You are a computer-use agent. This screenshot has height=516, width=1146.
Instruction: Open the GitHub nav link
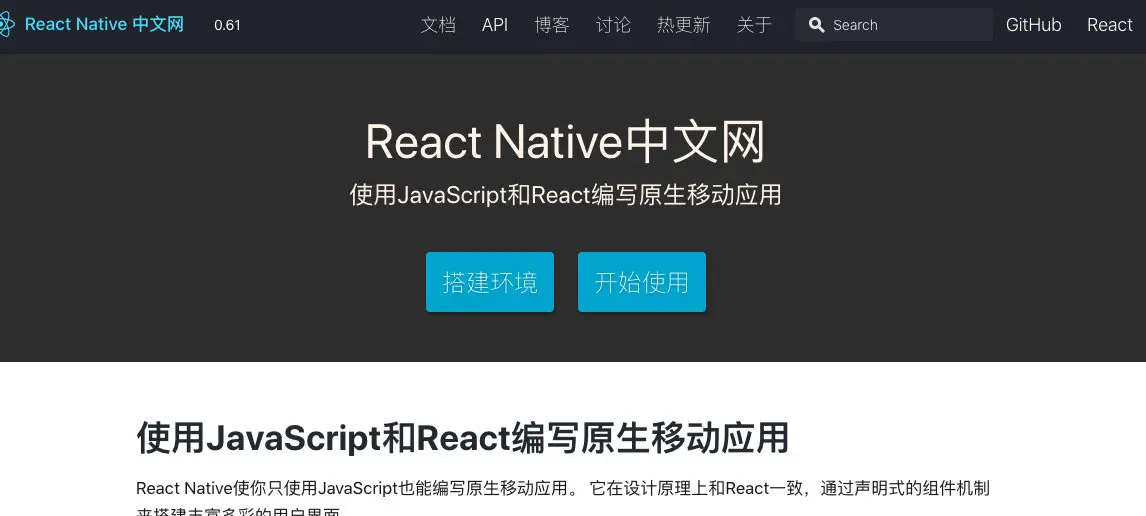point(1033,25)
